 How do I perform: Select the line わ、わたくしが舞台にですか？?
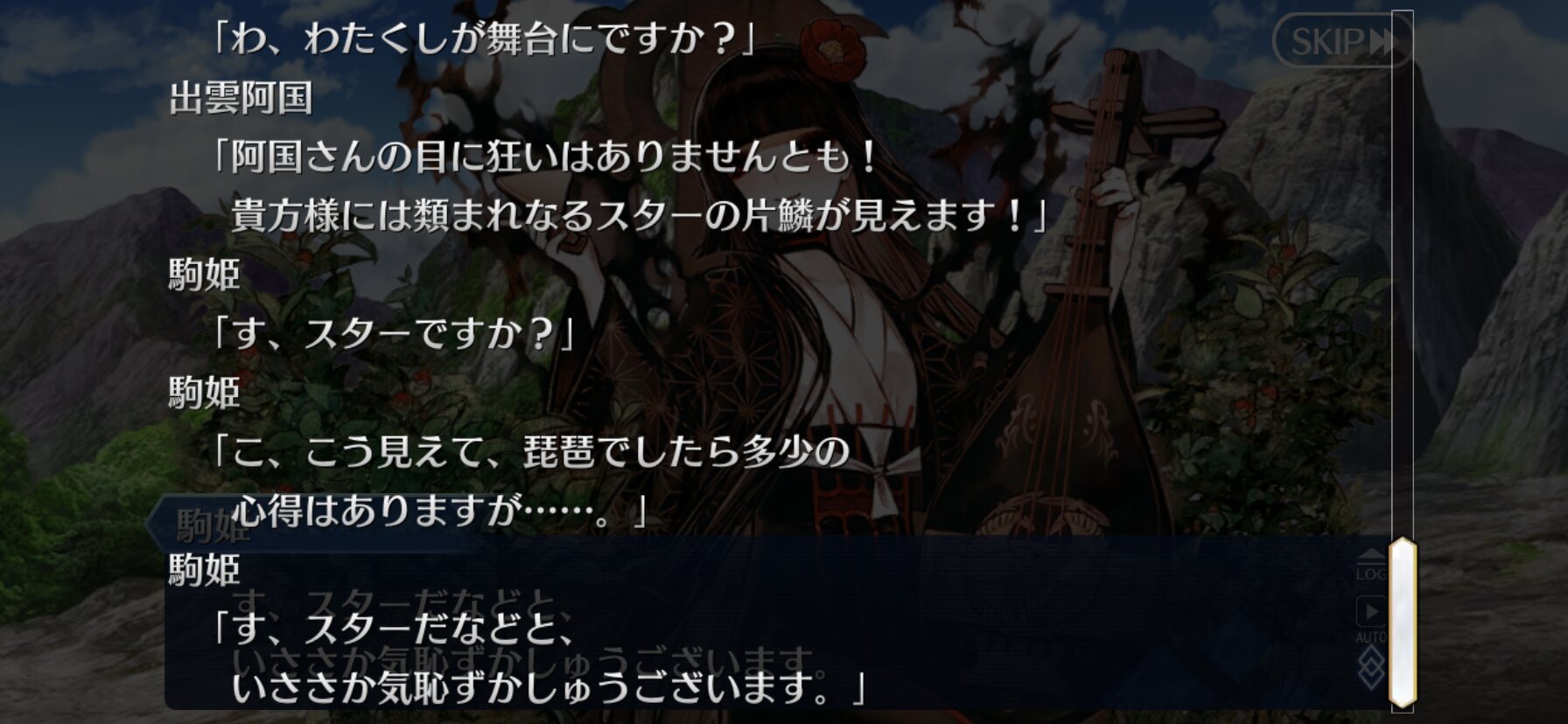pos(484,39)
